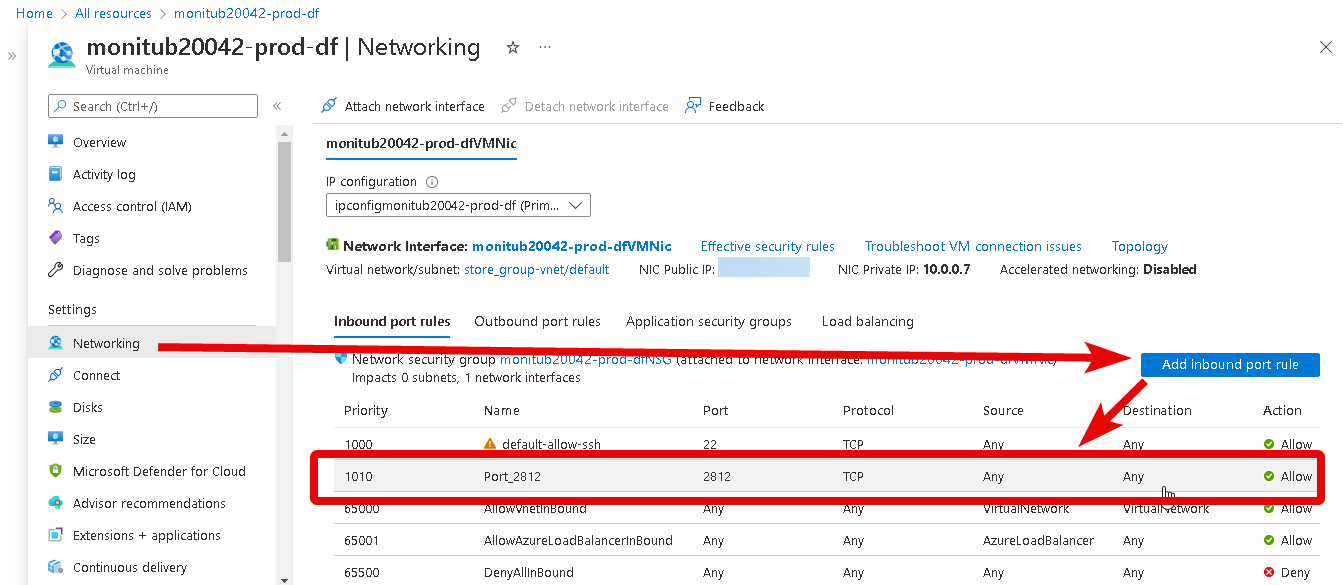Favorite this resource with the star icon

pos(513,47)
